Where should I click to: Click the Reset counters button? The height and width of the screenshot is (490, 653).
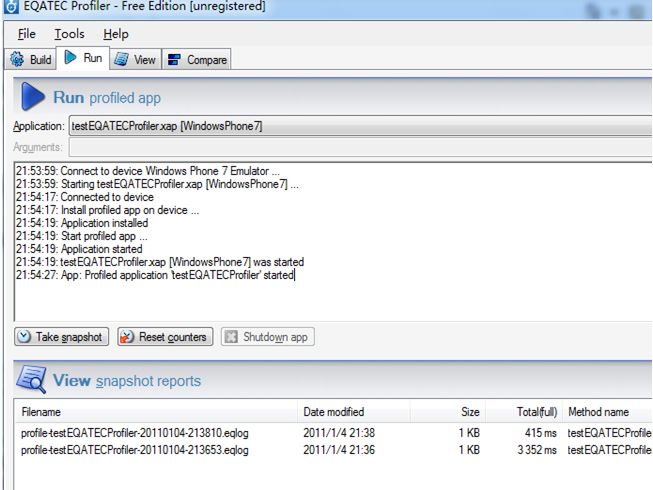click(165, 336)
